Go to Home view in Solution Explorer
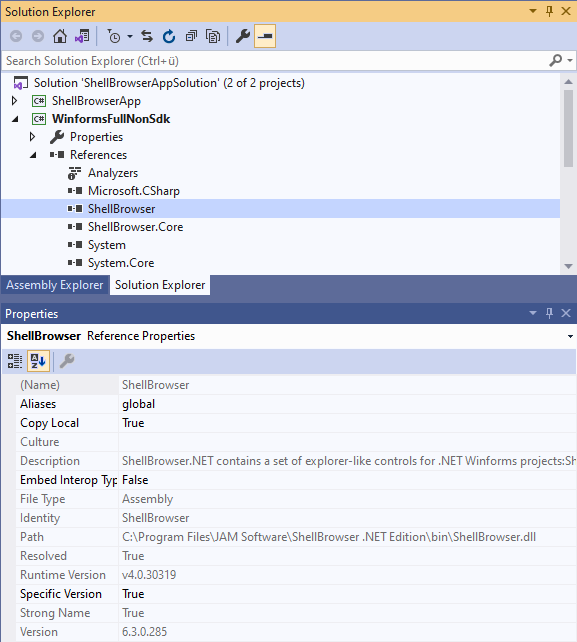The height and width of the screenshot is (642, 577). tap(60, 36)
